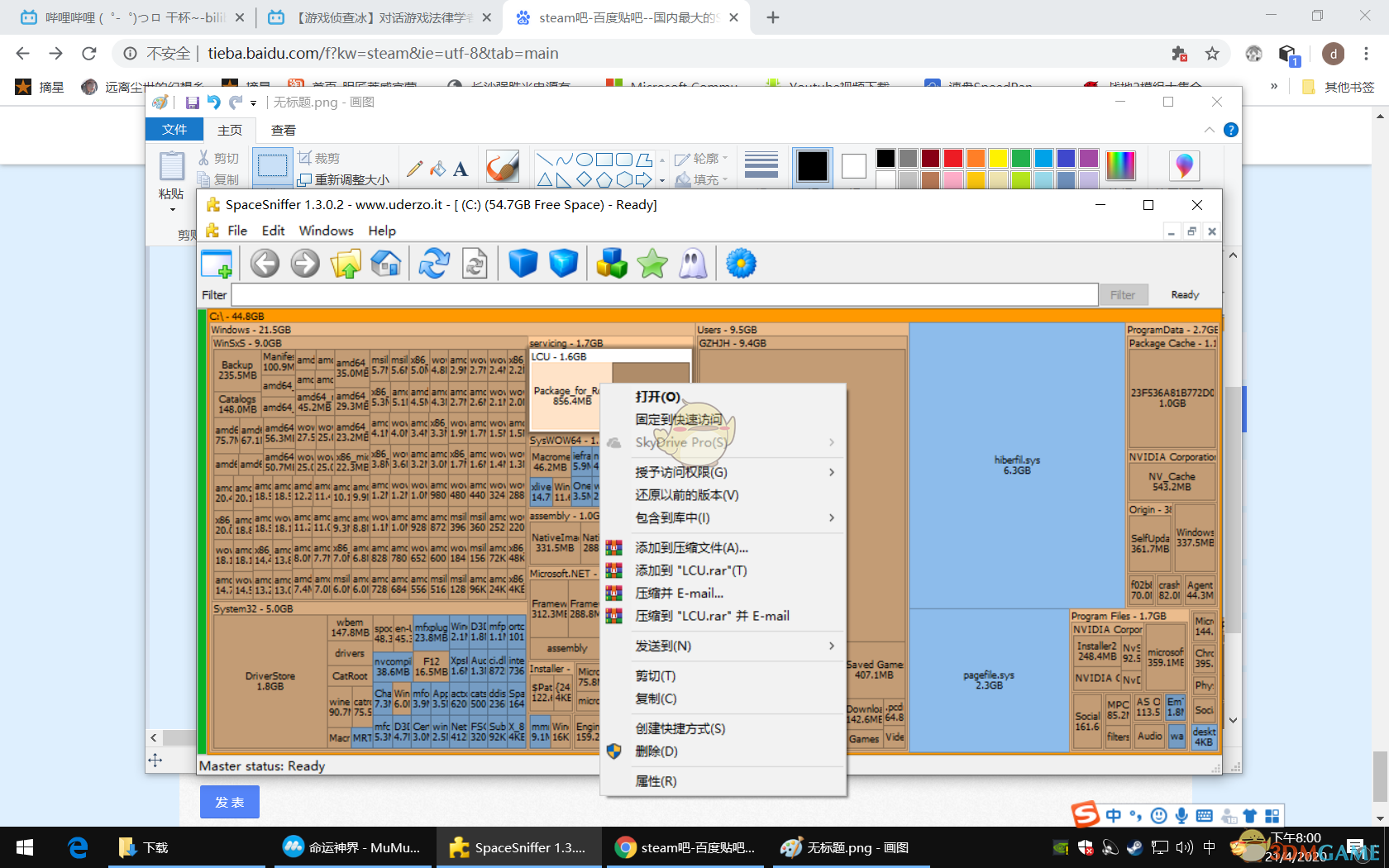The height and width of the screenshot is (868, 1389).
Task: Open Paint Edit colors rainbow swatch
Action: (1120, 165)
